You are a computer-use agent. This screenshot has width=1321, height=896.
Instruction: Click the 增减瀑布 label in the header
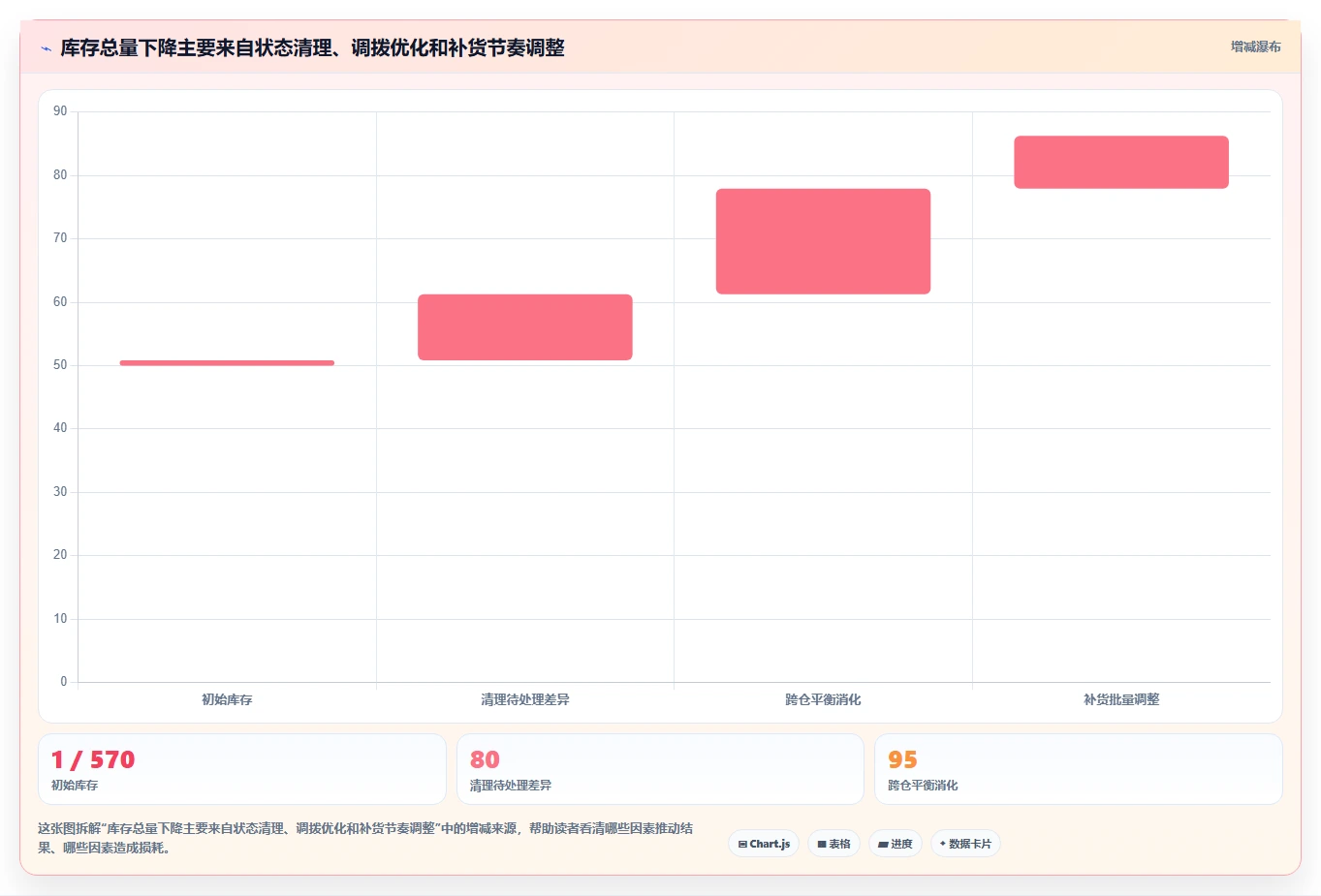coord(1255,46)
